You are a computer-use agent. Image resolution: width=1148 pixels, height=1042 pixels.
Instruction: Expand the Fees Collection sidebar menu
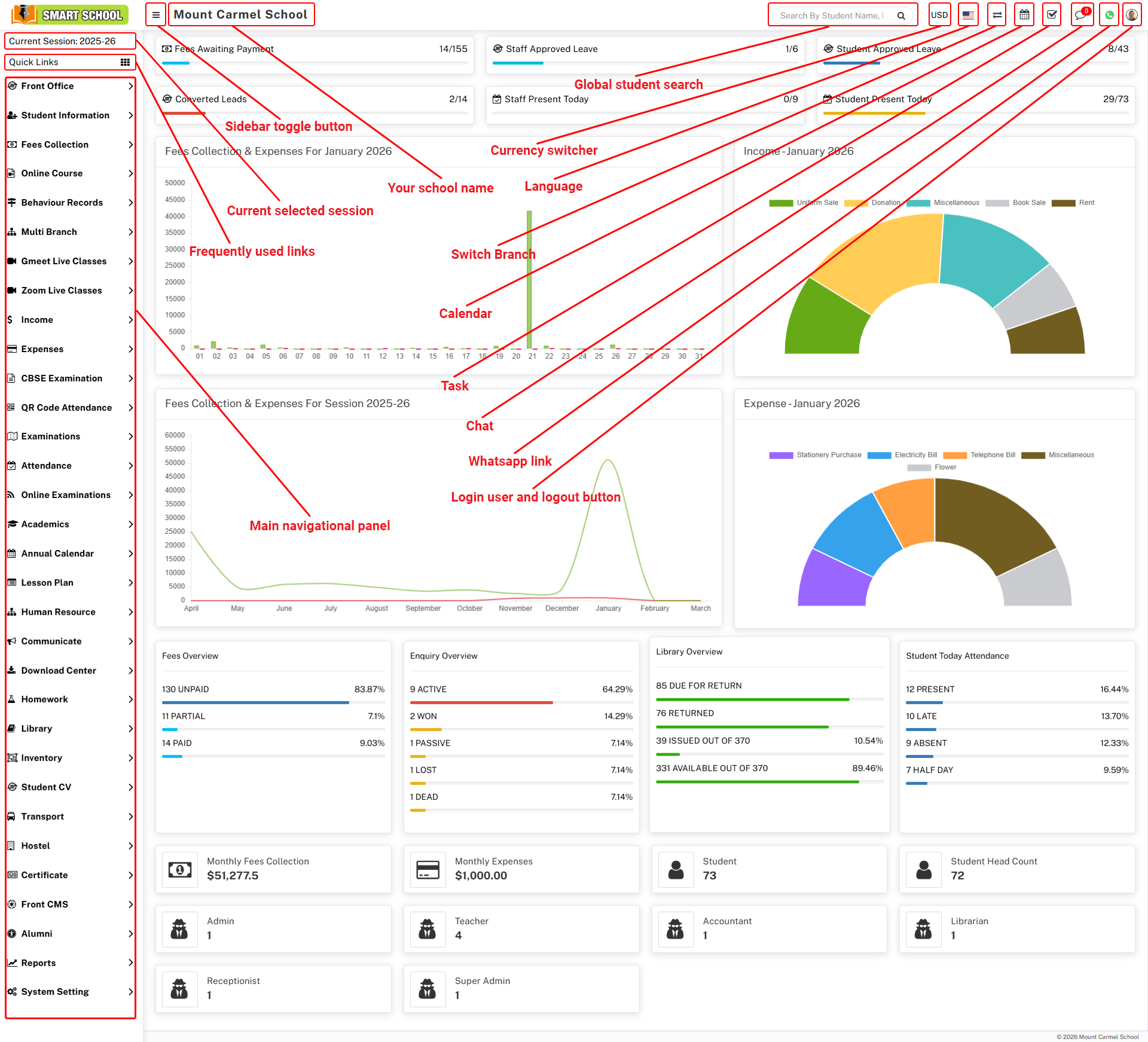click(x=70, y=145)
